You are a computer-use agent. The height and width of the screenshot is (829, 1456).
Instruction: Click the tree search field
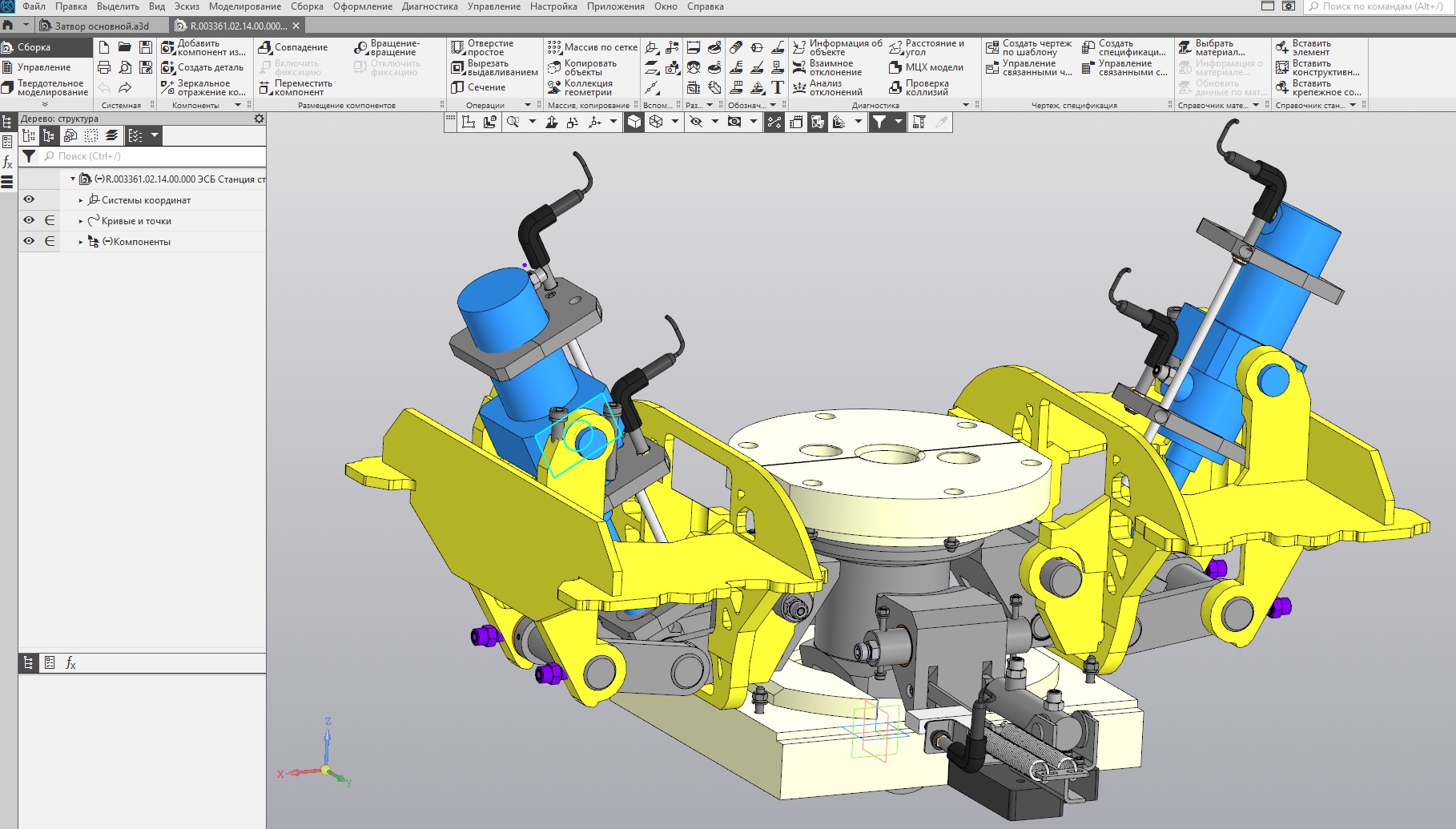[152, 156]
